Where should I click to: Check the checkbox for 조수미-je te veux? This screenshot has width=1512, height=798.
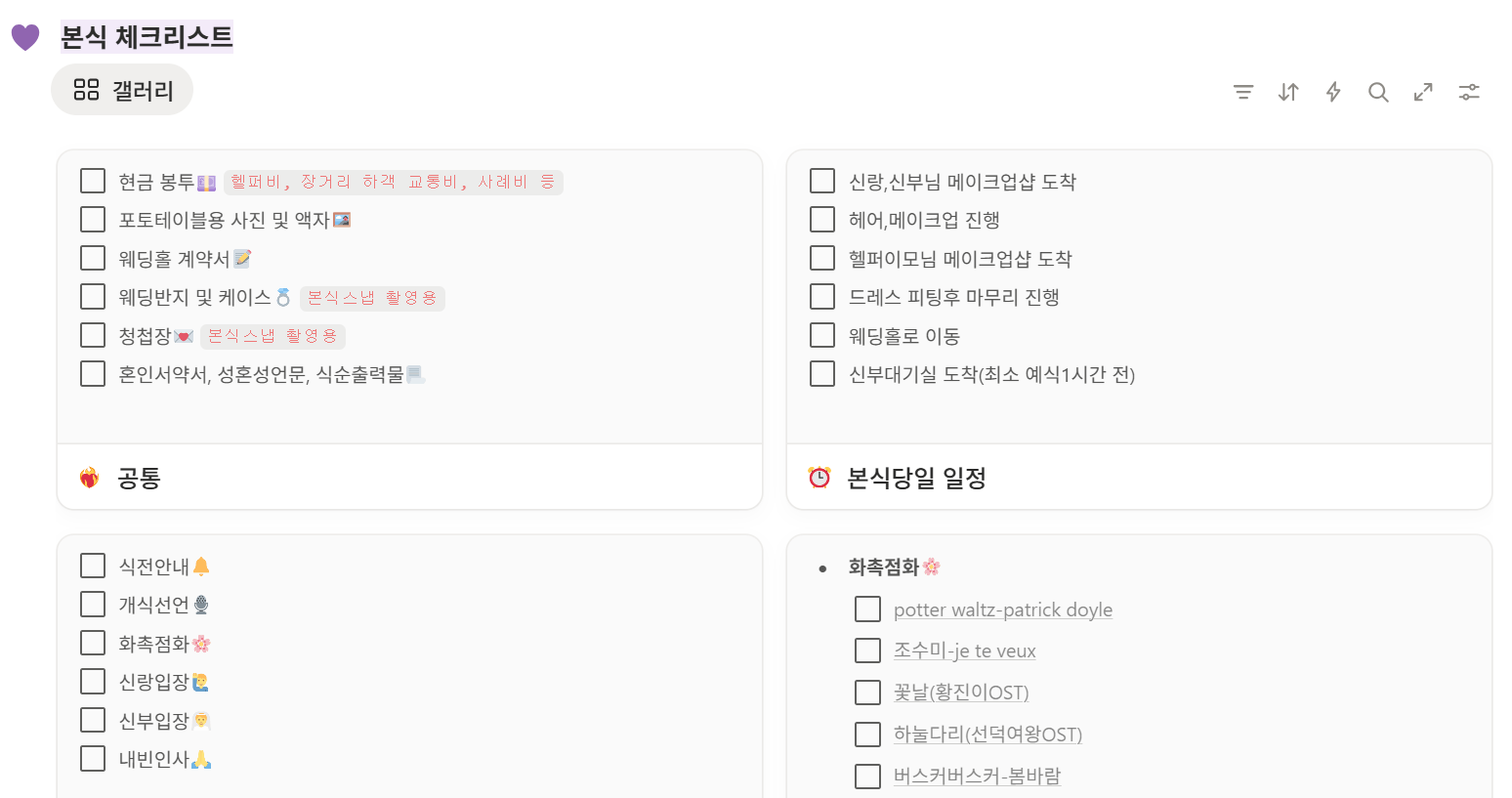point(867,650)
